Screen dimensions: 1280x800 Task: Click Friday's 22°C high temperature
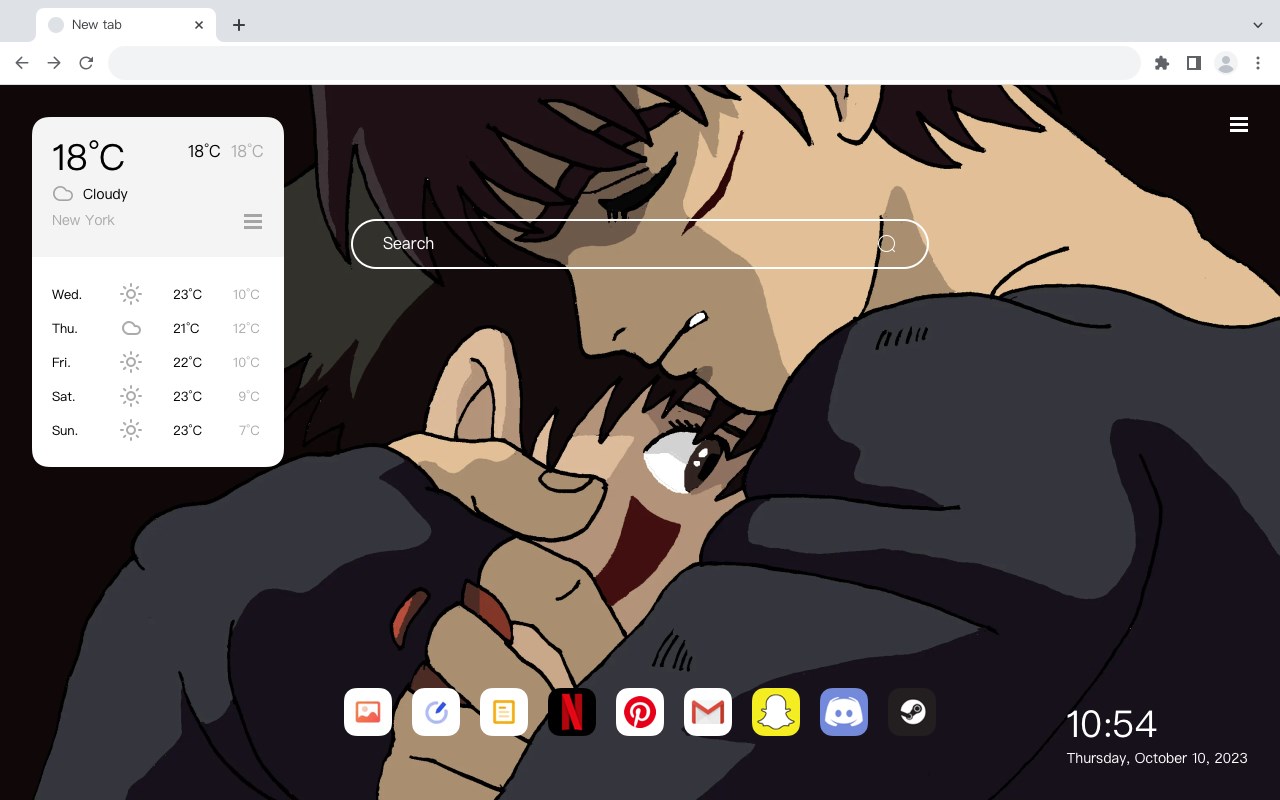coord(187,362)
